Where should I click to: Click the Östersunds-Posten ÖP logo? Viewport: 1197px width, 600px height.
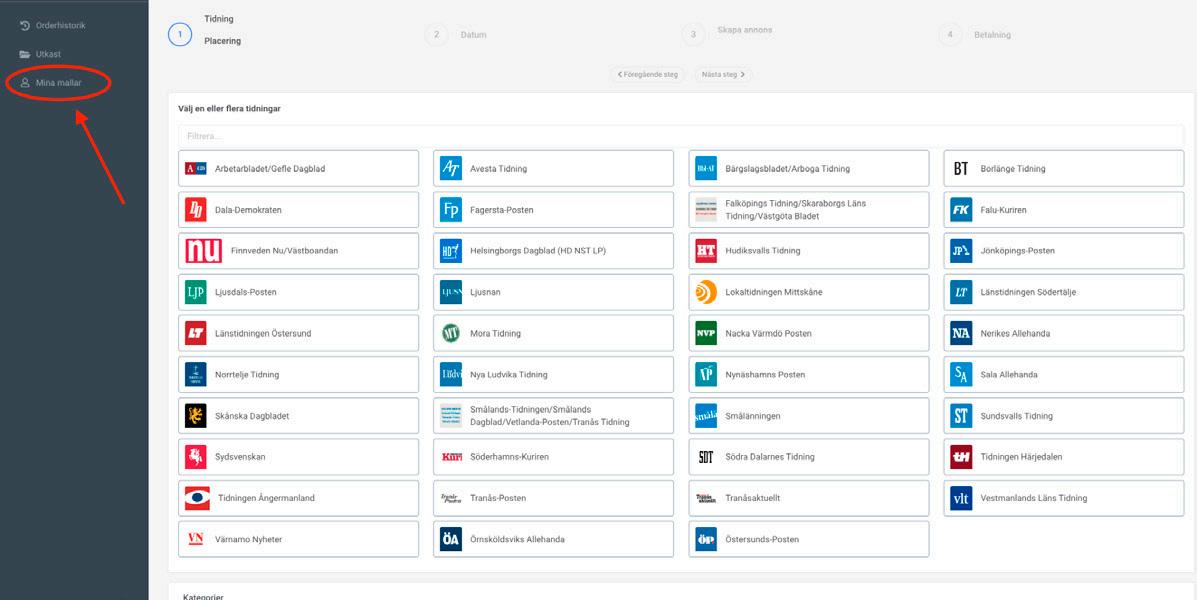[706, 539]
